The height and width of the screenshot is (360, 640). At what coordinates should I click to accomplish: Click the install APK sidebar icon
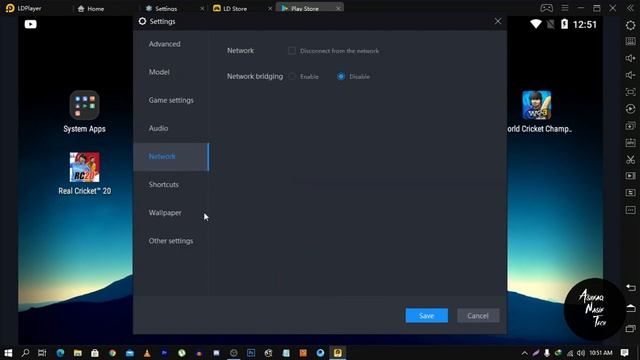(630, 142)
